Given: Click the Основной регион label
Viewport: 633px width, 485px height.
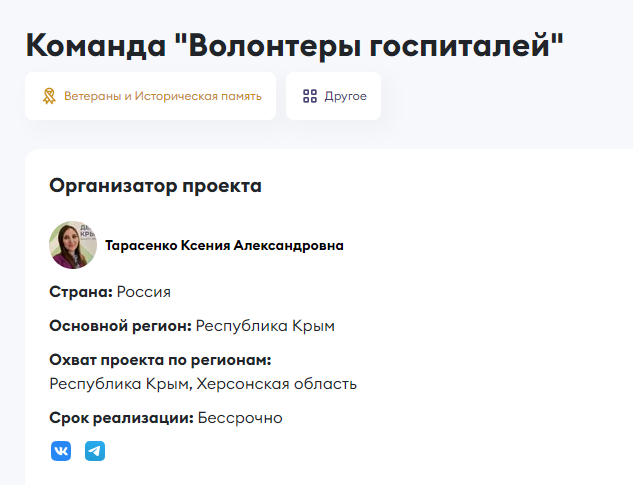Looking at the screenshot, I should click(120, 325).
